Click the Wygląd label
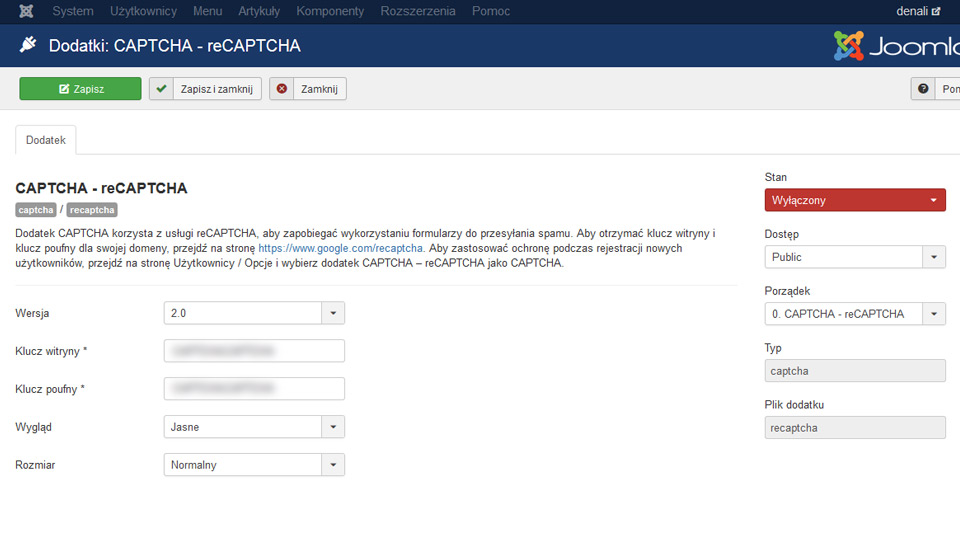Viewport: 960px width, 550px height. click(x=33, y=427)
